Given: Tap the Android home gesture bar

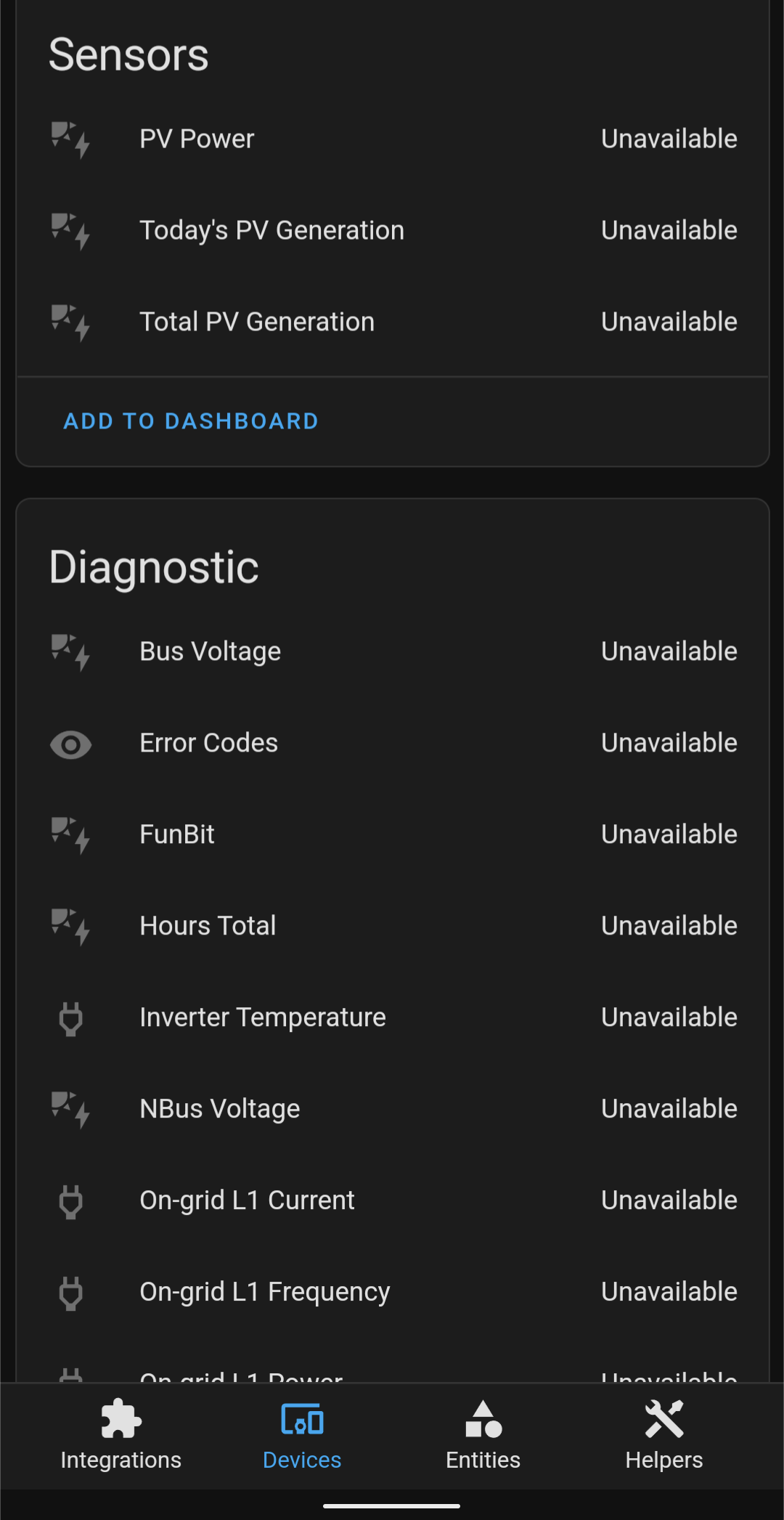Looking at the screenshot, I should (x=392, y=1505).
